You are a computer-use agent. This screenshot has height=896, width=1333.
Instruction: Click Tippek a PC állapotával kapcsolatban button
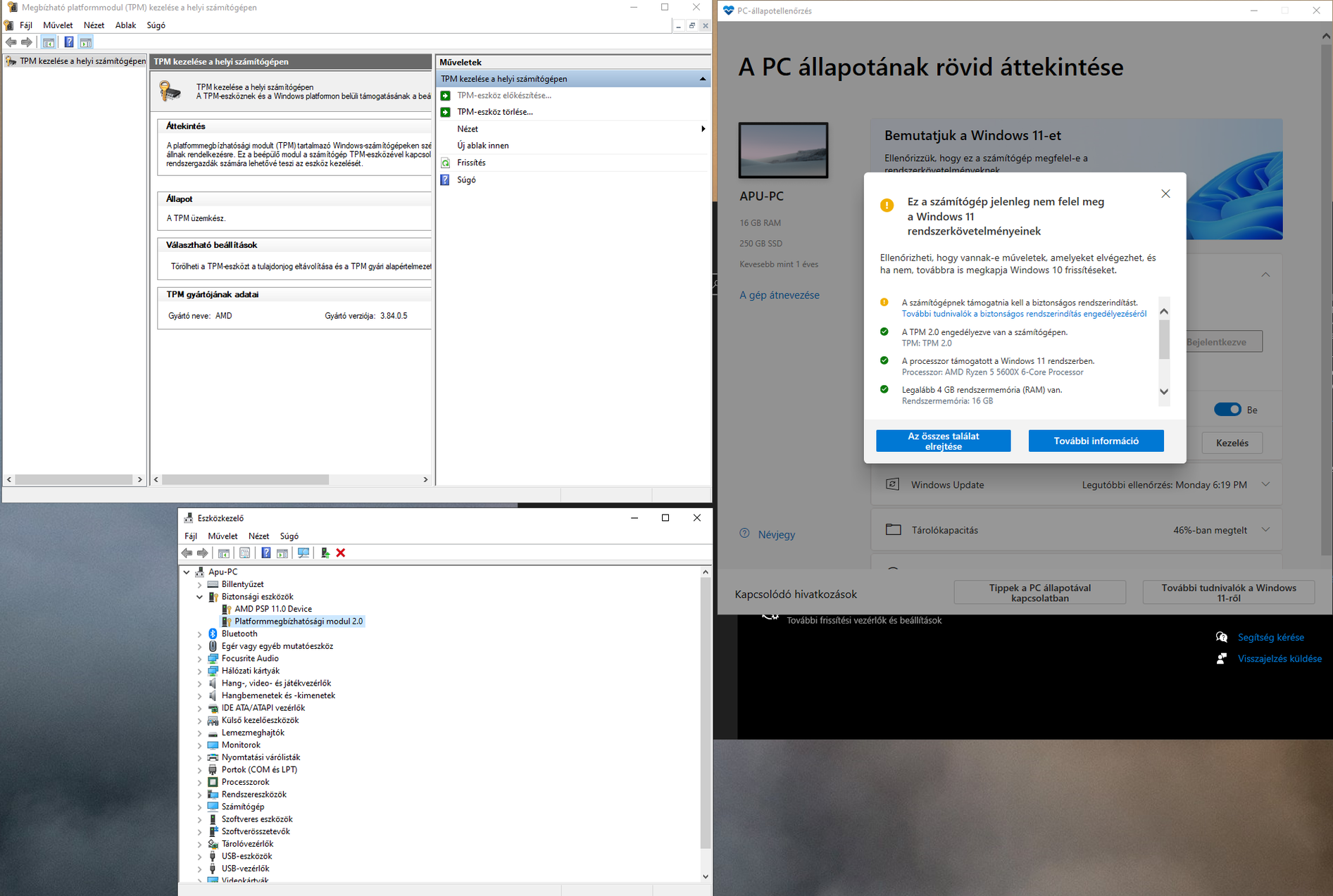(1040, 593)
